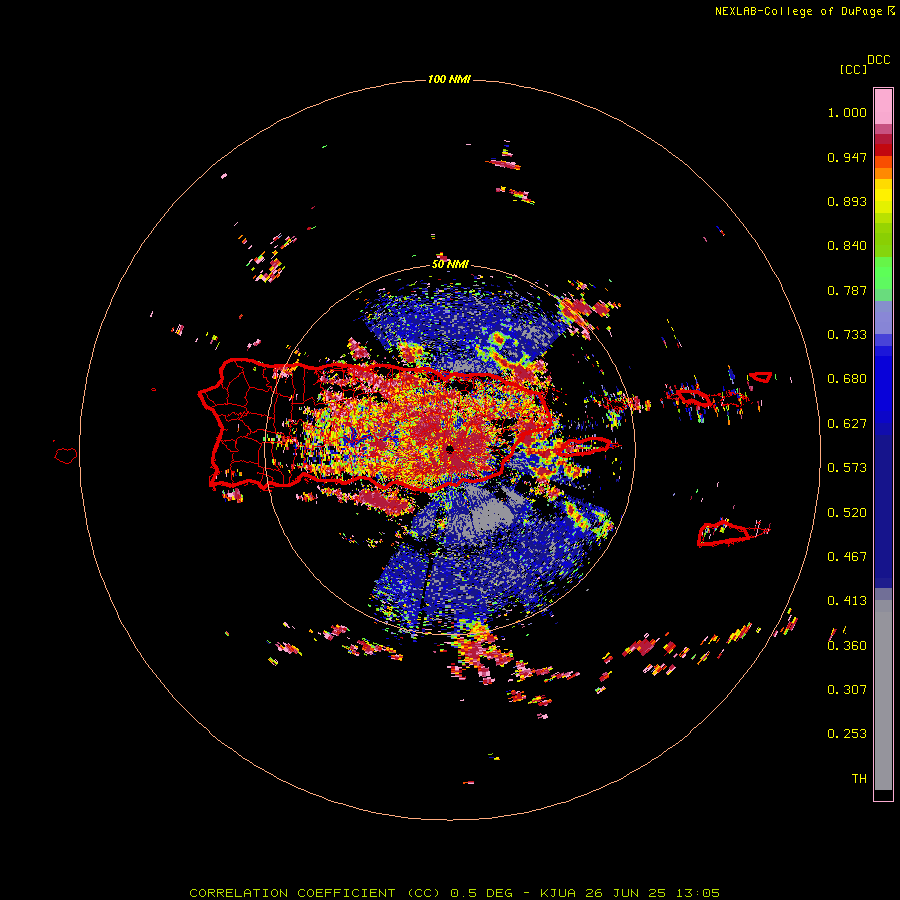Click the 0.360 scale value
Image resolution: width=900 pixels, height=900 pixels.
point(847,646)
